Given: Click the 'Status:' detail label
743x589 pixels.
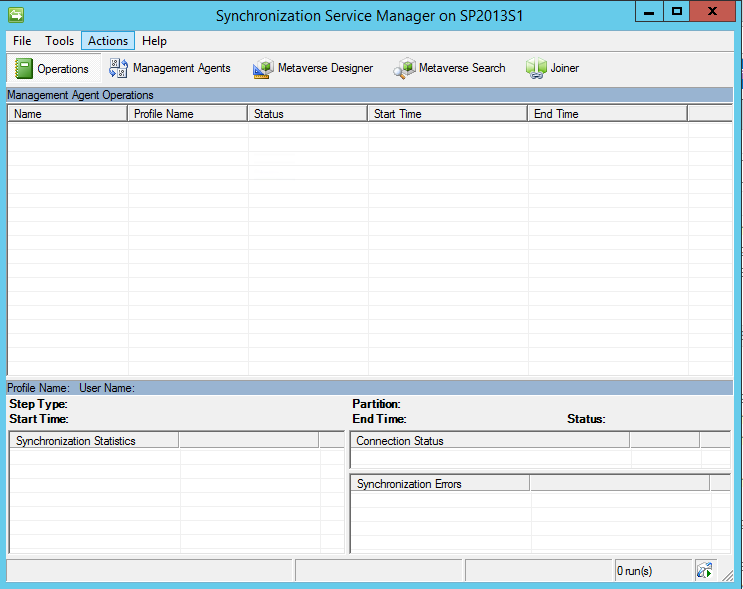Looking at the screenshot, I should click(586, 419).
